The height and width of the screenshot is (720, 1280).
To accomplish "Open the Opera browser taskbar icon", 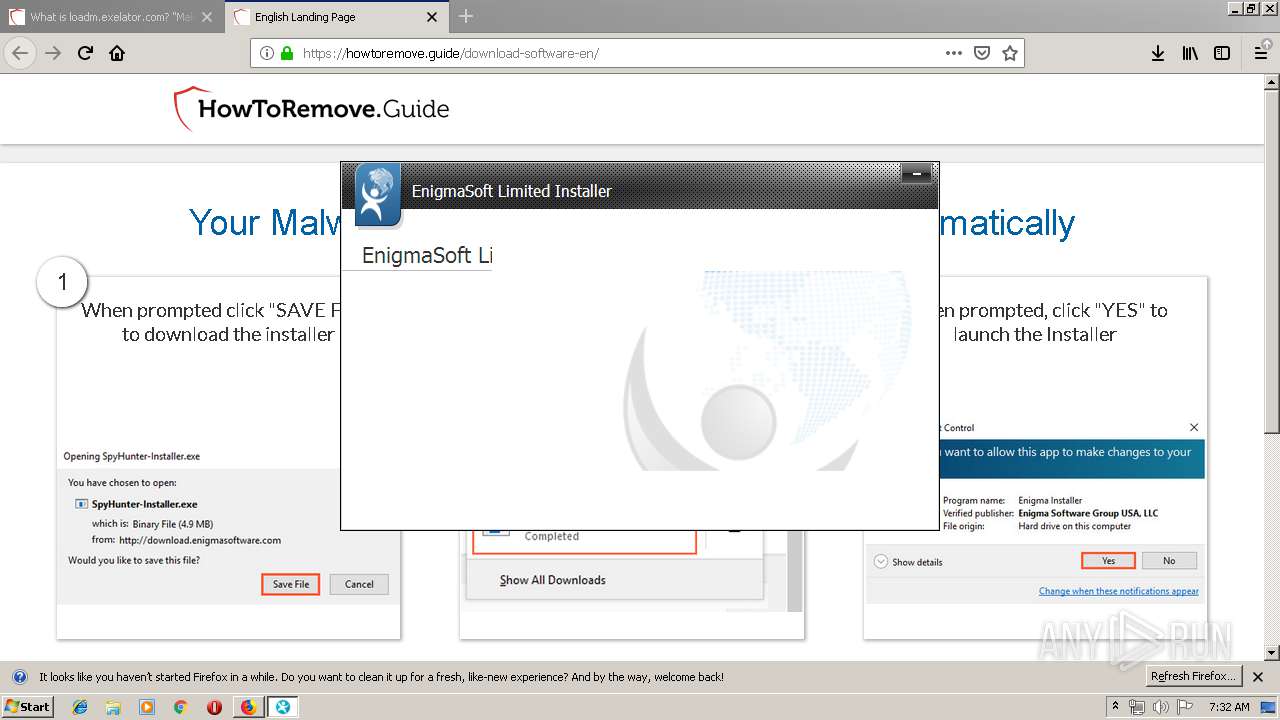I will 214,707.
